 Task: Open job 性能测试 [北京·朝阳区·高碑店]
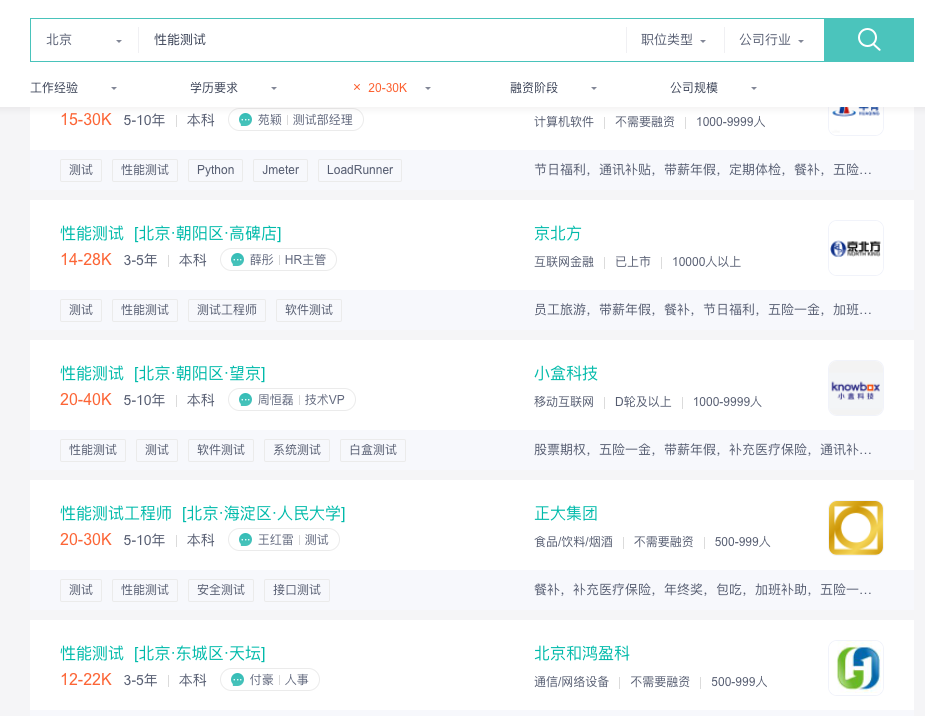[x=171, y=234]
